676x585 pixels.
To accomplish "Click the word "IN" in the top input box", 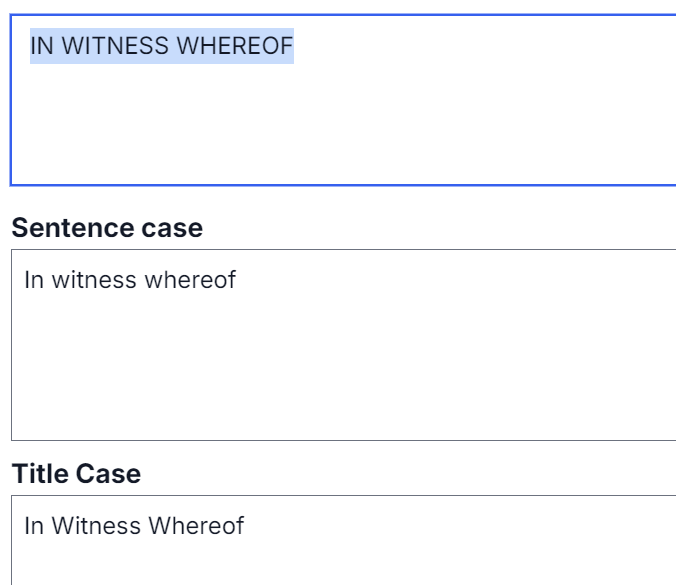I will [x=40, y=46].
